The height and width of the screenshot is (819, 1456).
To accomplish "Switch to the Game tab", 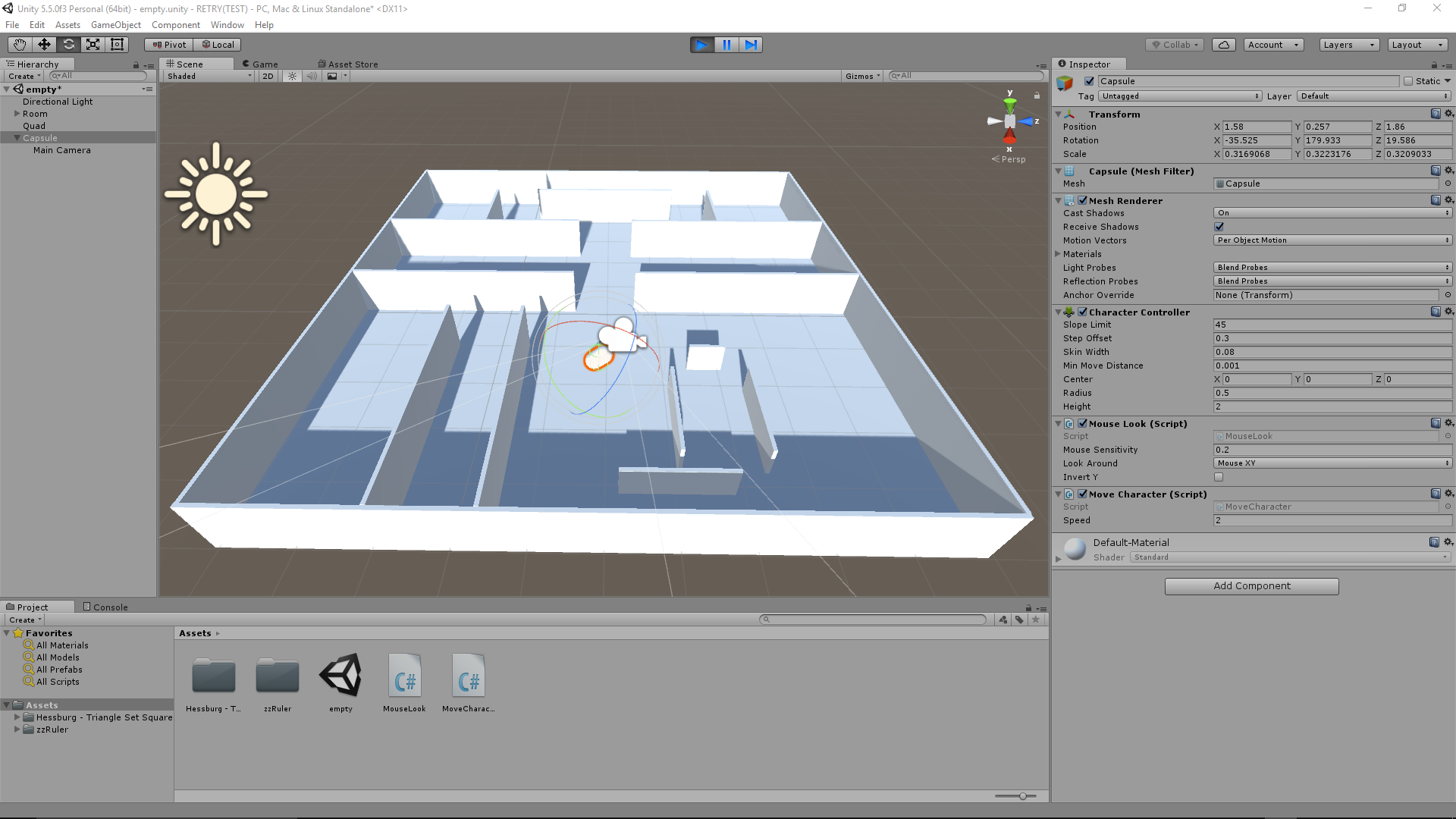I will 260,64.
